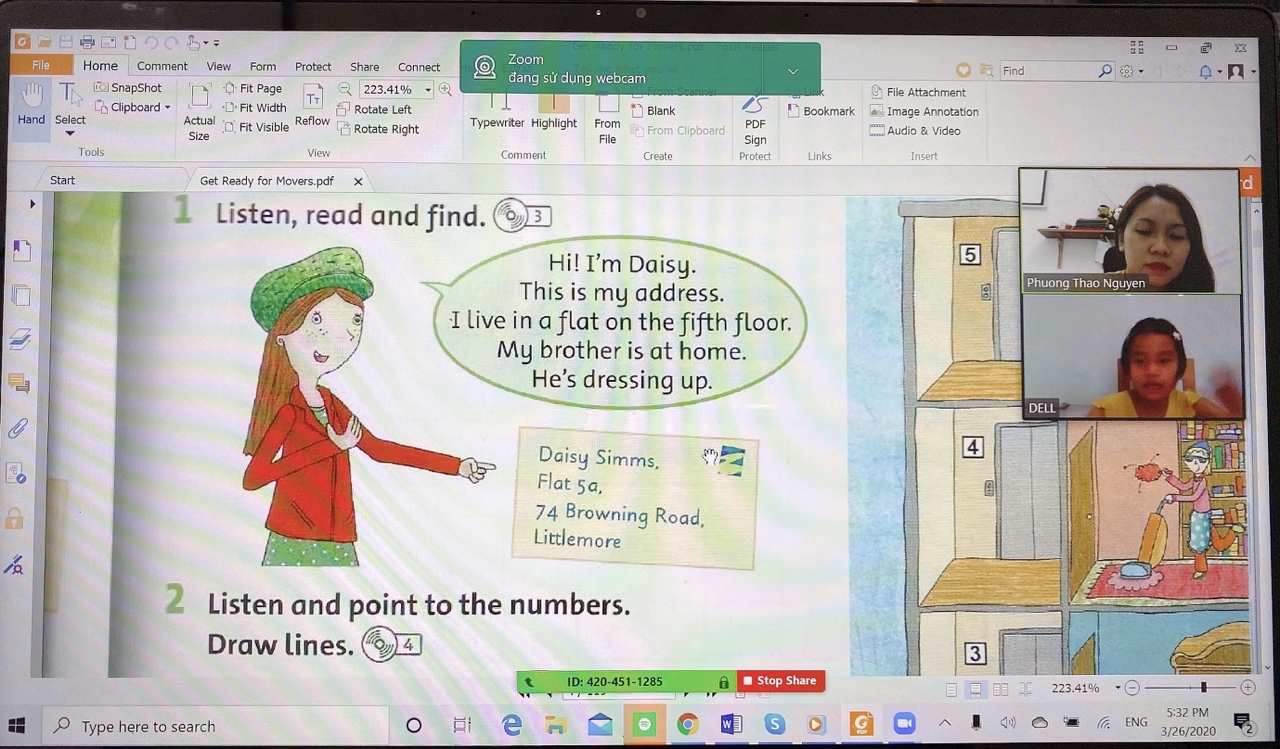Viewport: 1280px width, 749px height.
Task: Take a SnapShot of the page
Action: [128, 88]
